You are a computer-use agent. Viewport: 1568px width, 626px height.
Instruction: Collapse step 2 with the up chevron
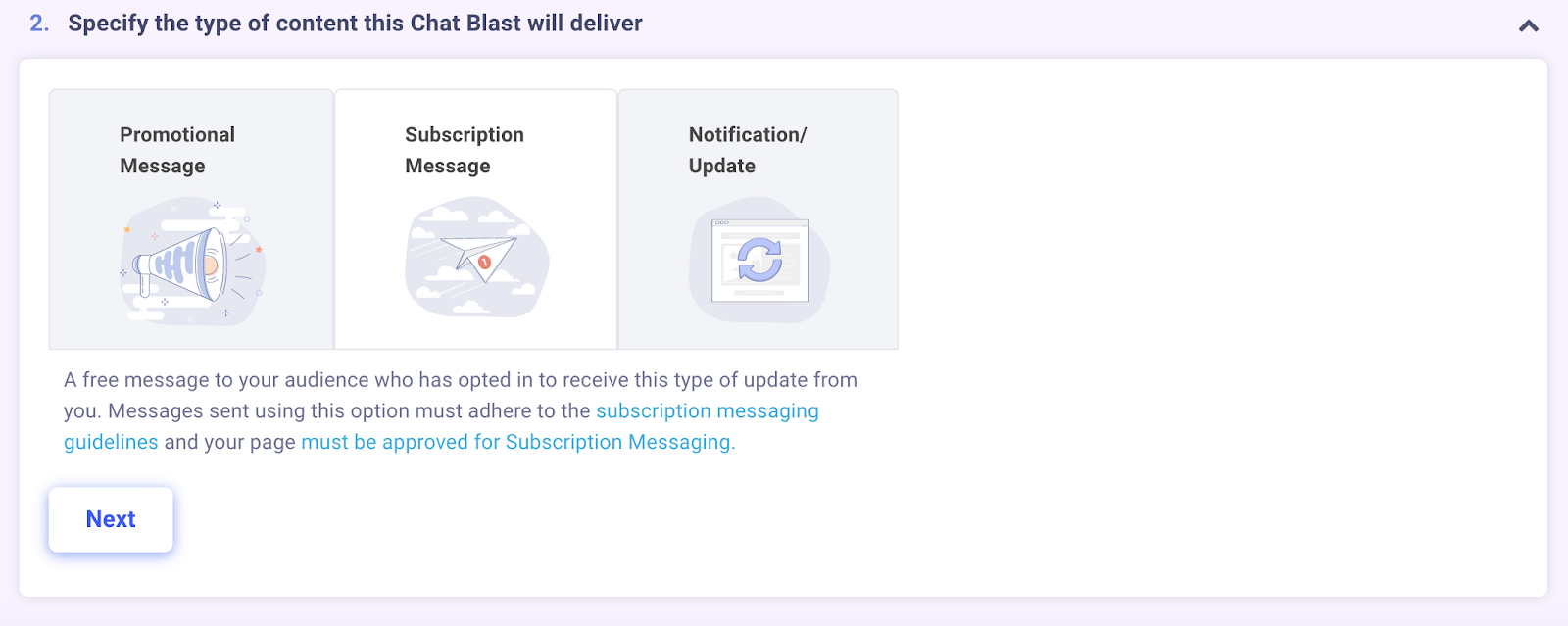[1528, 25]
